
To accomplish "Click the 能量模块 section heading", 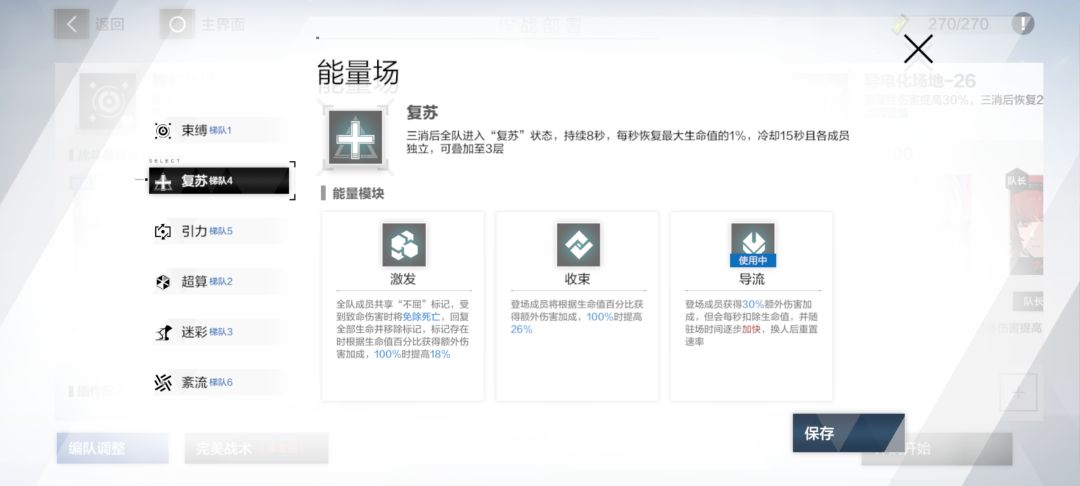I will (x=357, y=194).
